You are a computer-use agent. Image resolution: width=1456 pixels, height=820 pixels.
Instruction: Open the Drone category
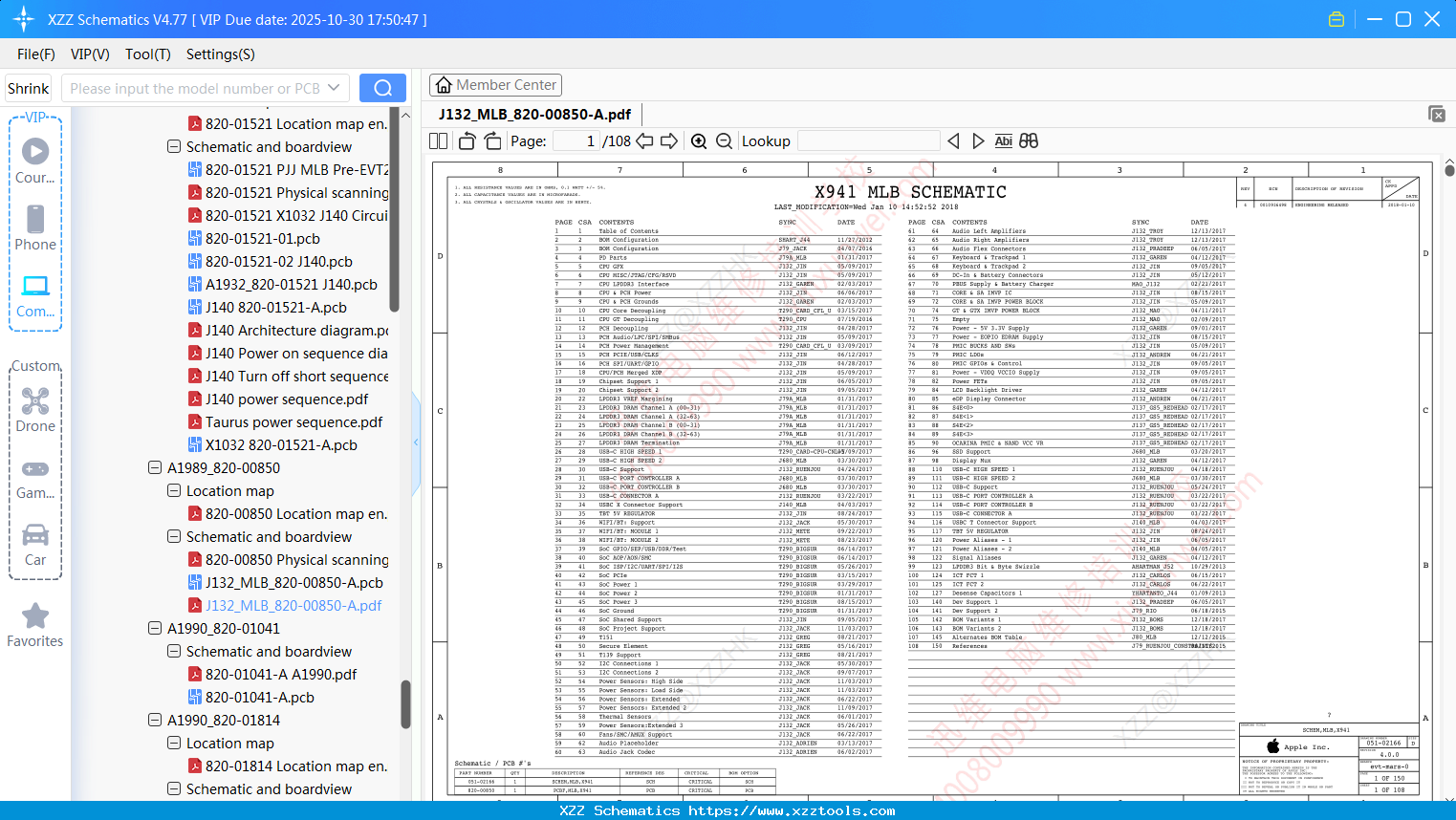tap(35, 410)
